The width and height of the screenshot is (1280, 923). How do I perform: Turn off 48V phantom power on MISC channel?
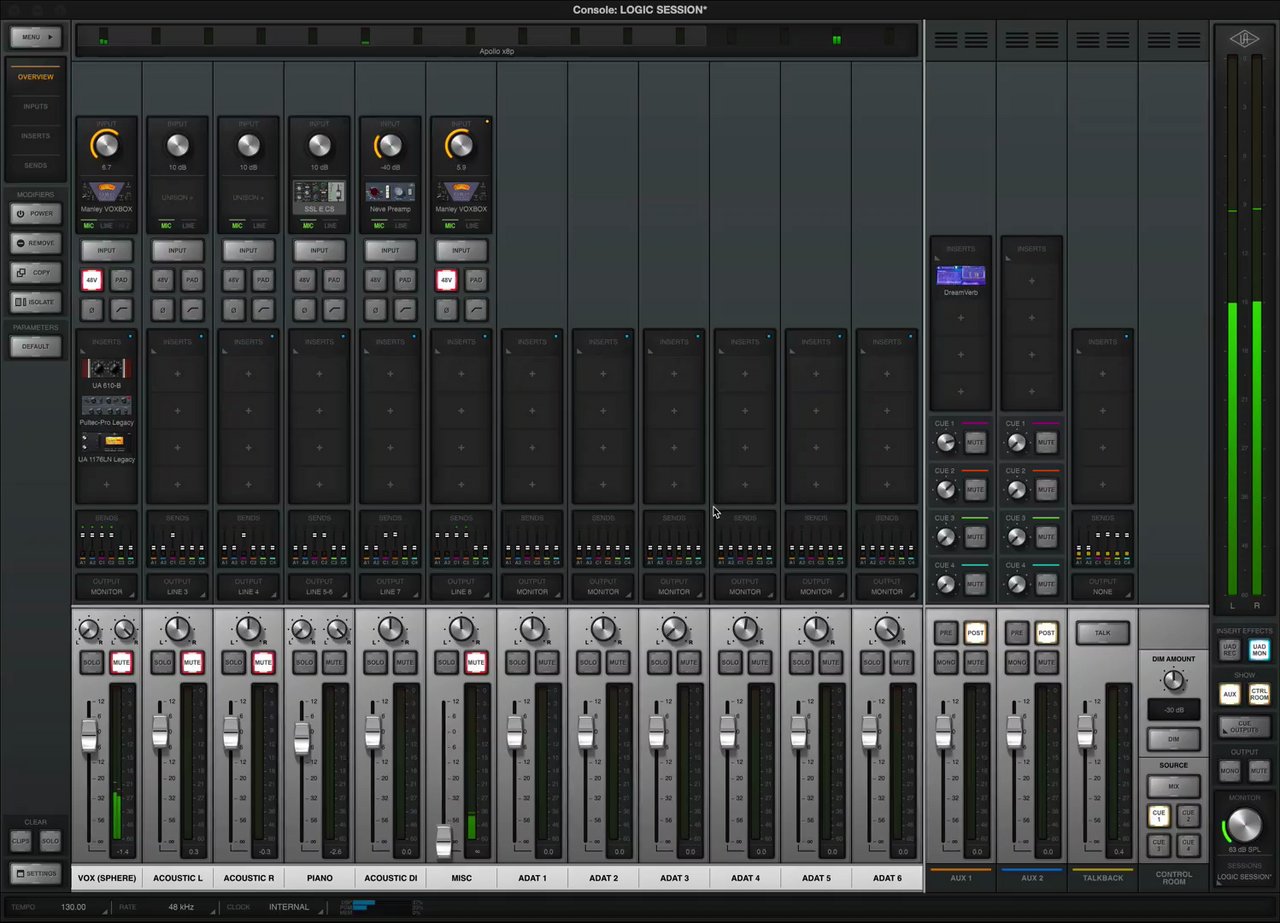446,280
